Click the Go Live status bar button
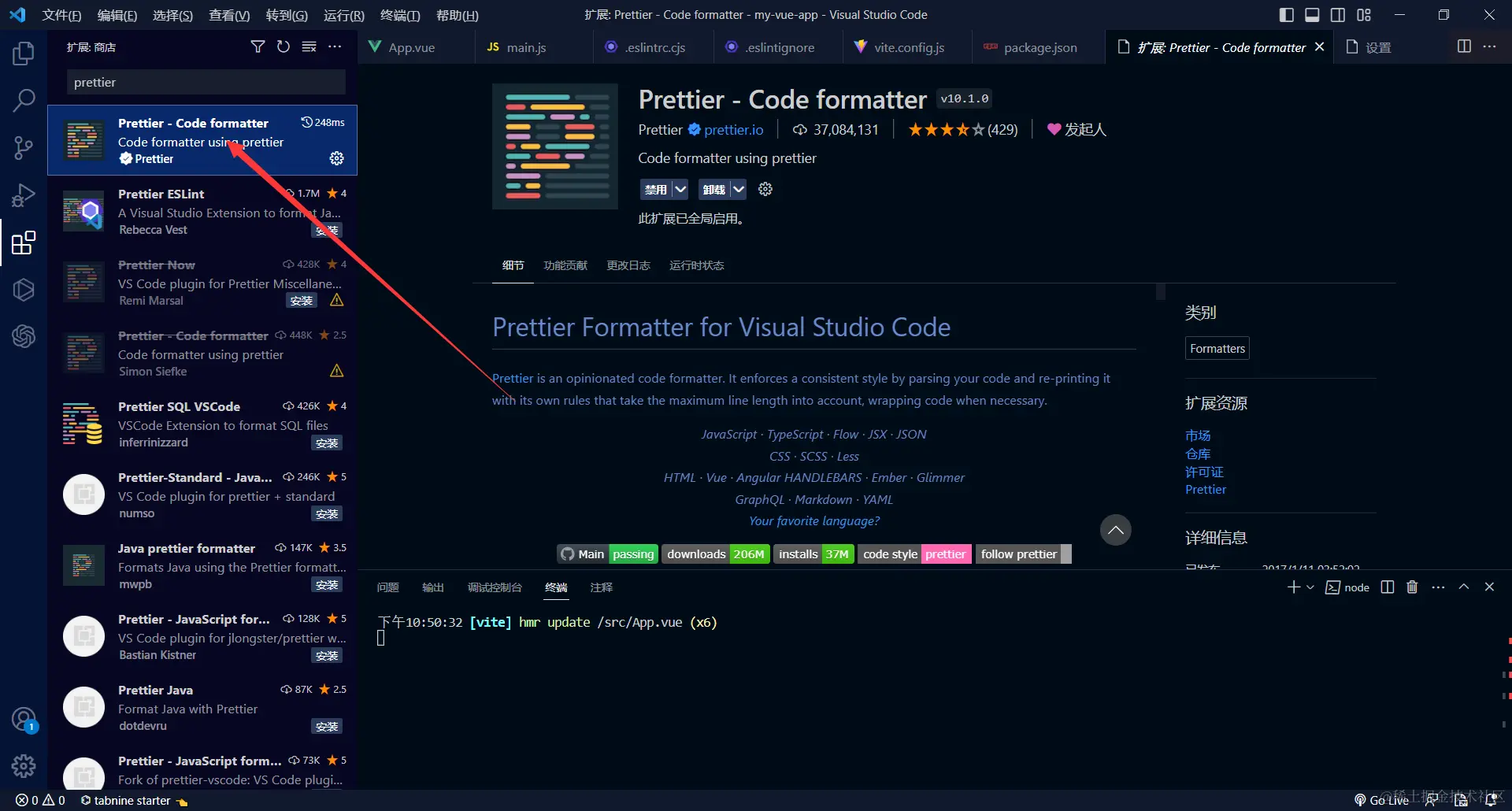Viewport: 1512px width, 811px height. (1381, 800)
